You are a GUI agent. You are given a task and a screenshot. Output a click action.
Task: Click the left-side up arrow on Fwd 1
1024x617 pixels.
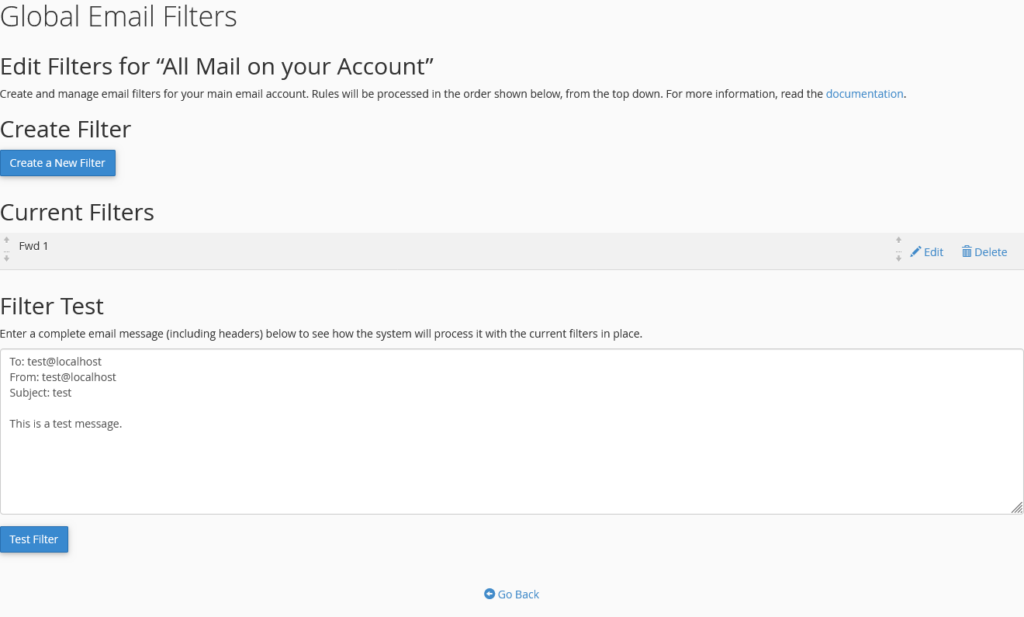[x=7, y=240]
